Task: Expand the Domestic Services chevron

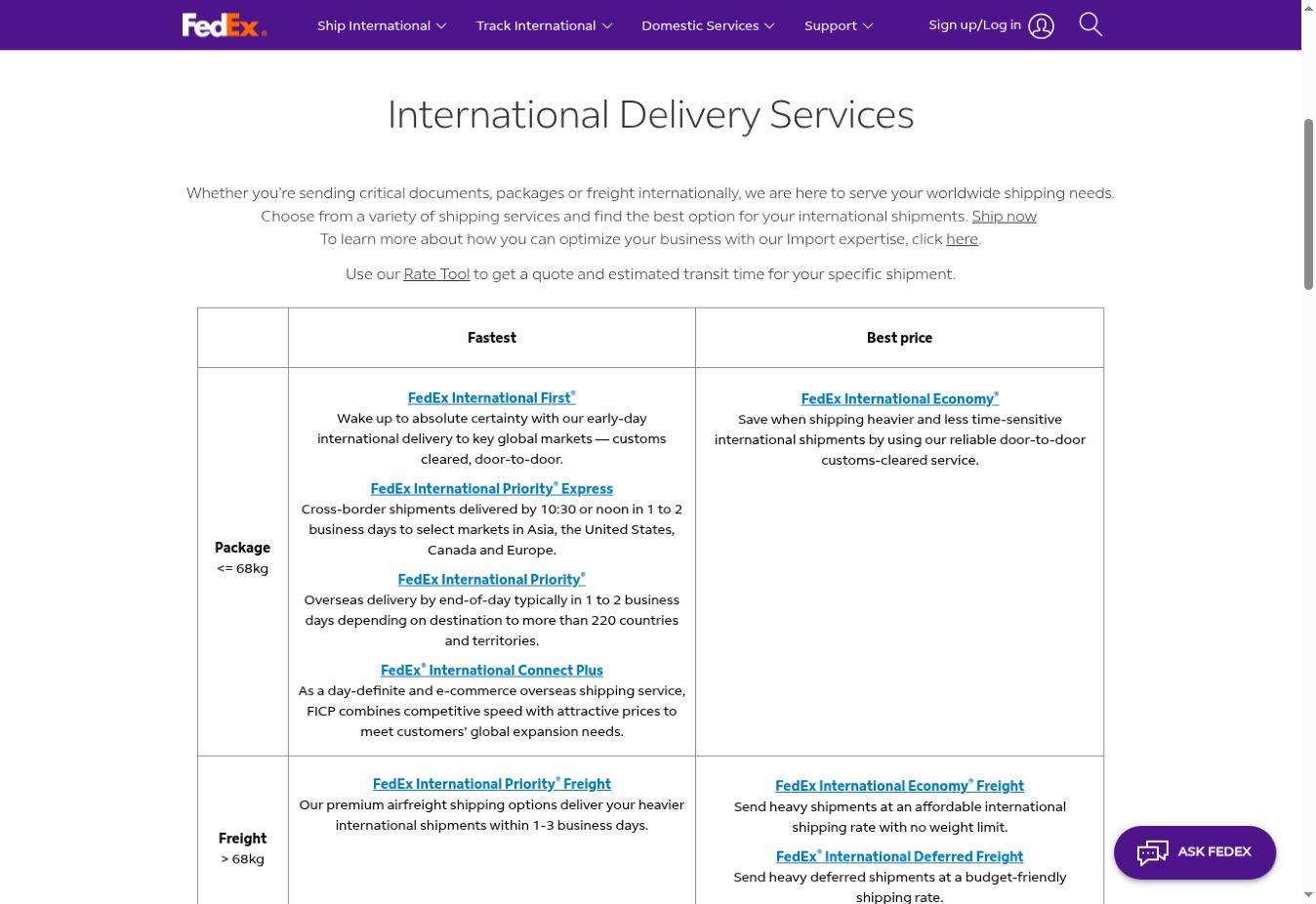Action: tap(769, 26)
